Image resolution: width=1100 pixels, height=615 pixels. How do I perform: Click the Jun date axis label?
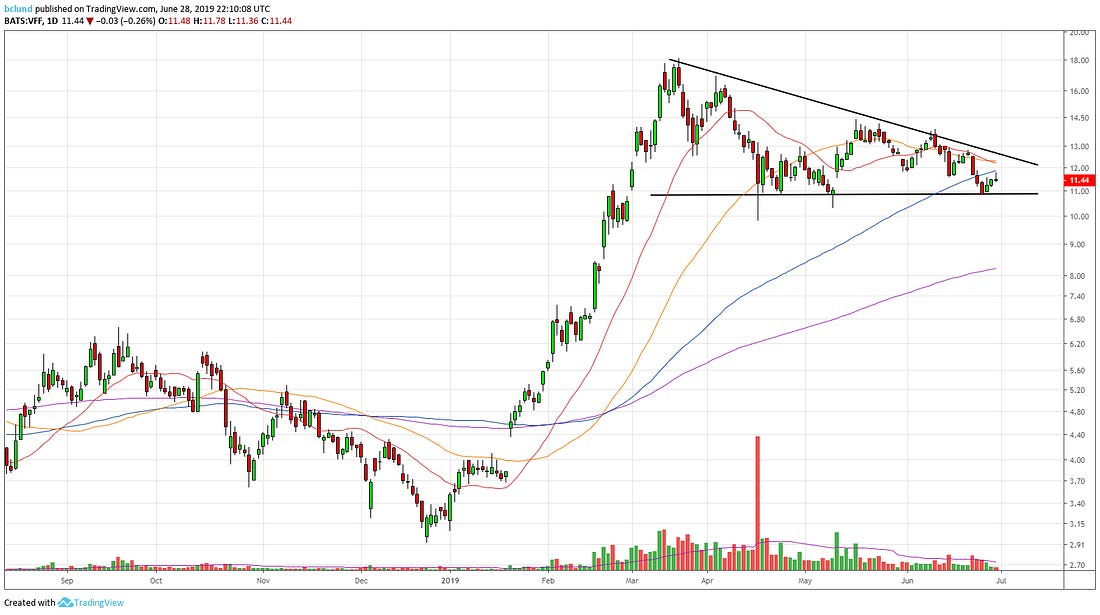click(907, 581)
